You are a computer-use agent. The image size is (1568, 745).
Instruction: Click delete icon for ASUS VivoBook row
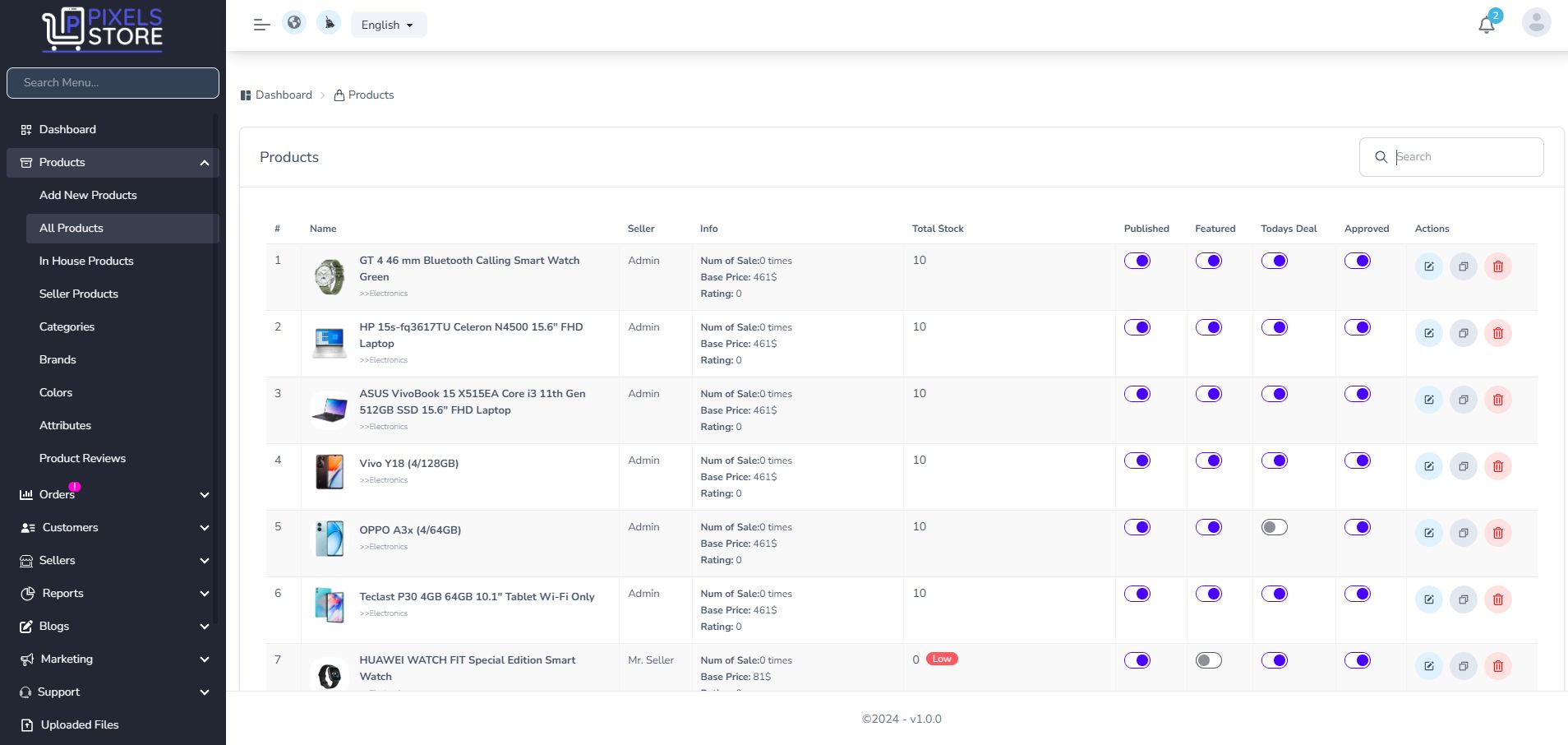(x=1497, y=400)
